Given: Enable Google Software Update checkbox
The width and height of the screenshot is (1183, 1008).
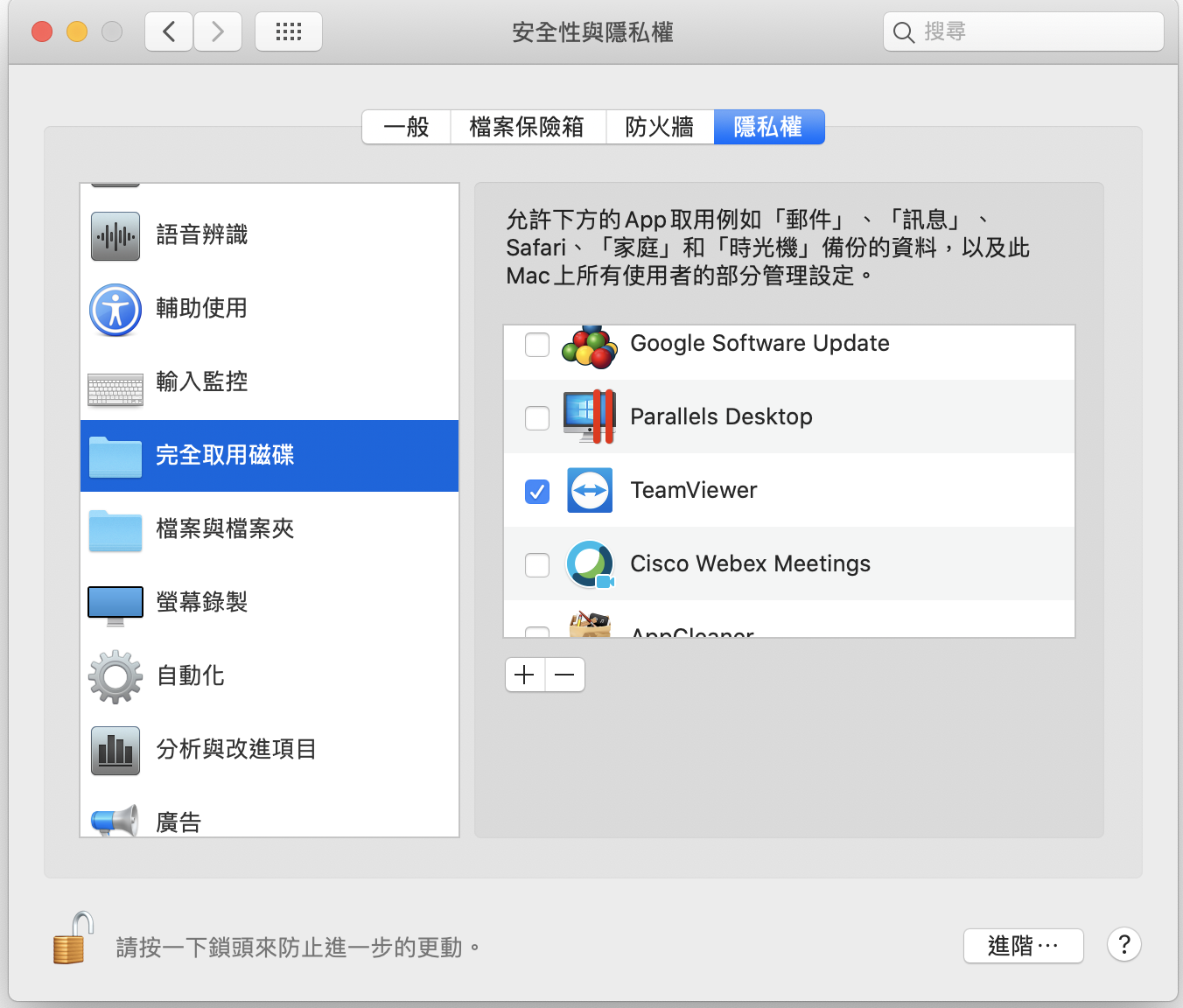Looking at the screenshot, I should 537,344.
